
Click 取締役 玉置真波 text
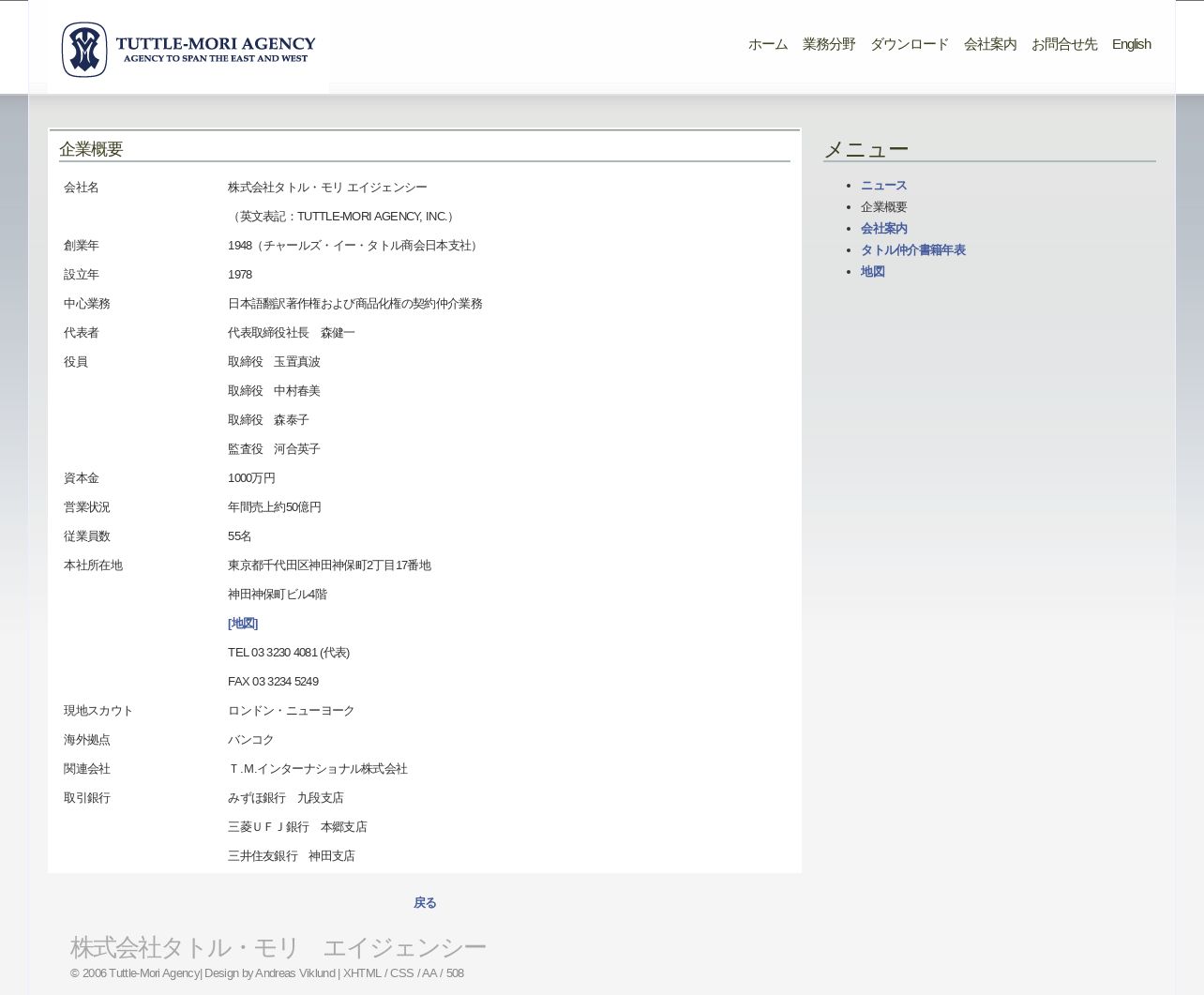point(274,362)
